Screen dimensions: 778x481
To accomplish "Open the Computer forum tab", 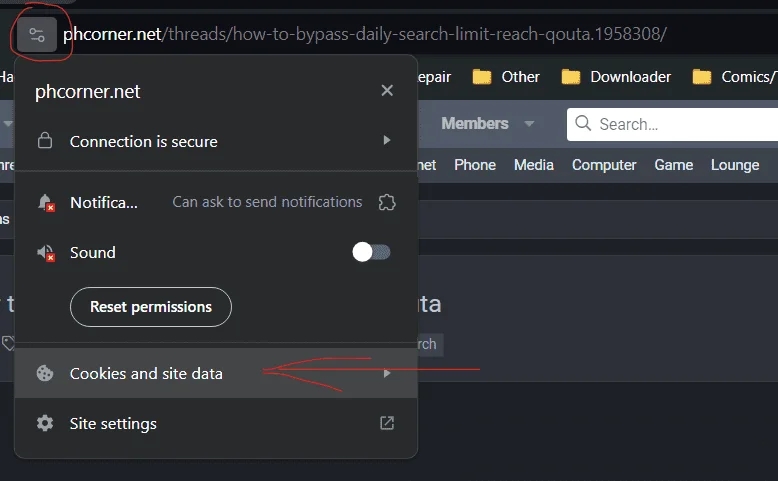I will [604, 165].
